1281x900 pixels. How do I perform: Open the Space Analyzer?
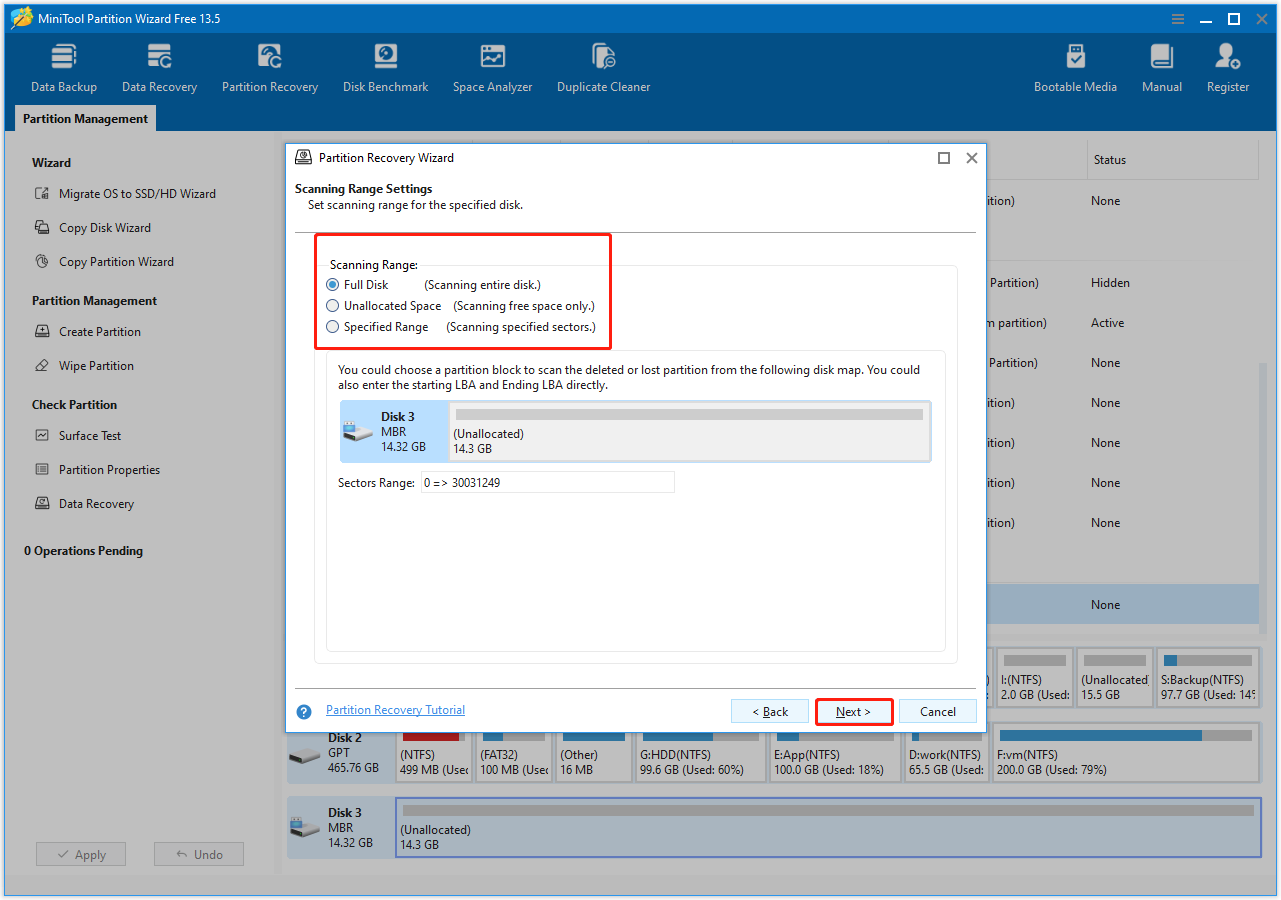(x=492, y=66)
